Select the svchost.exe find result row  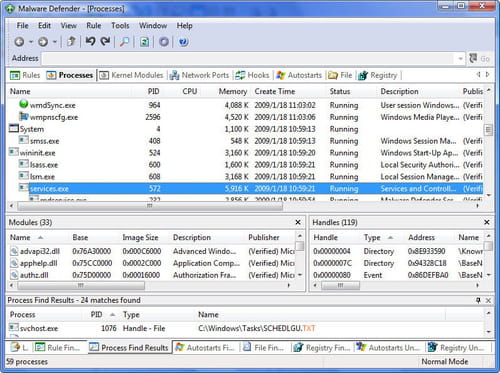(246, 328)
